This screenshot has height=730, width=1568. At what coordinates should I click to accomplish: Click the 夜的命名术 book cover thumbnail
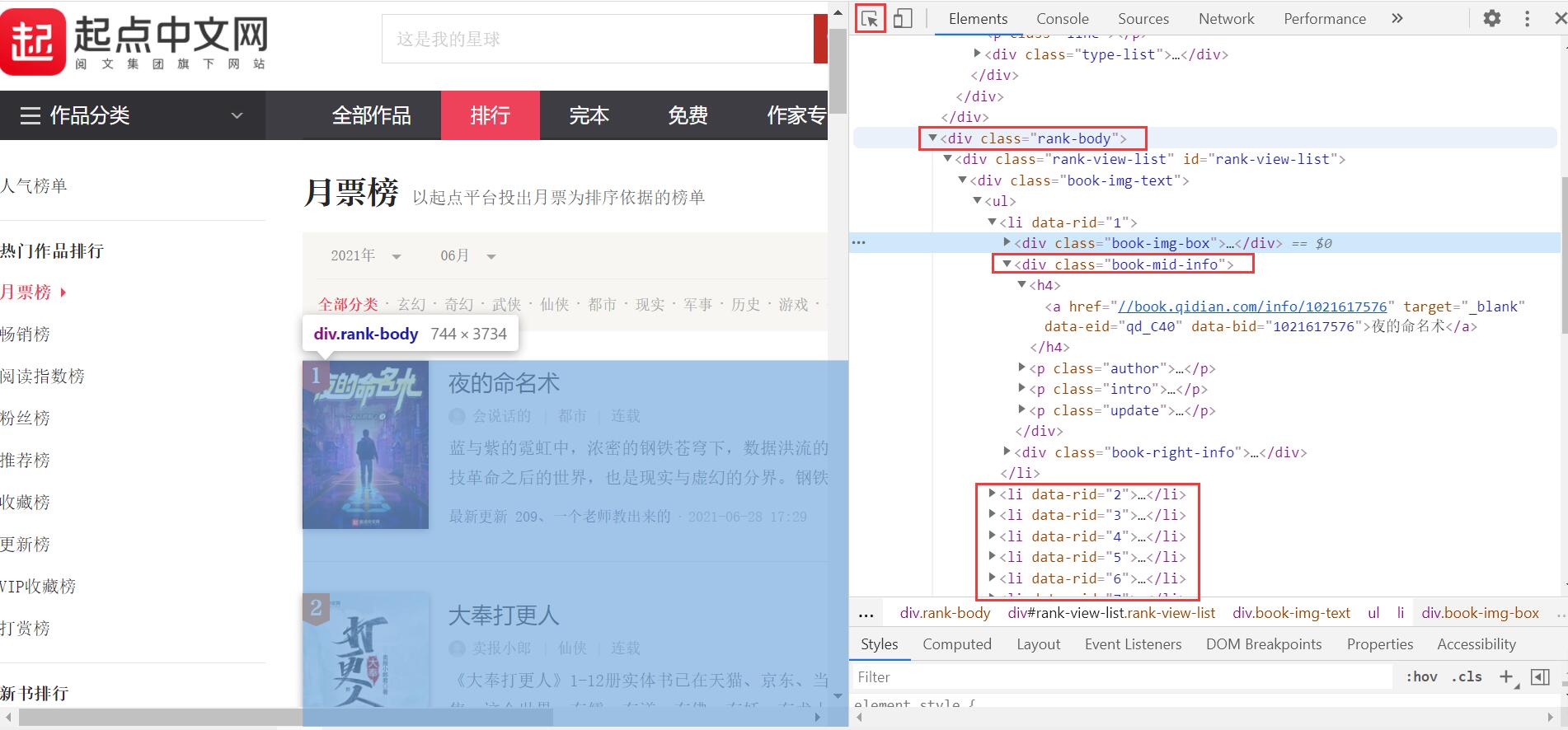pyautogui.click(x=365, y=444)
